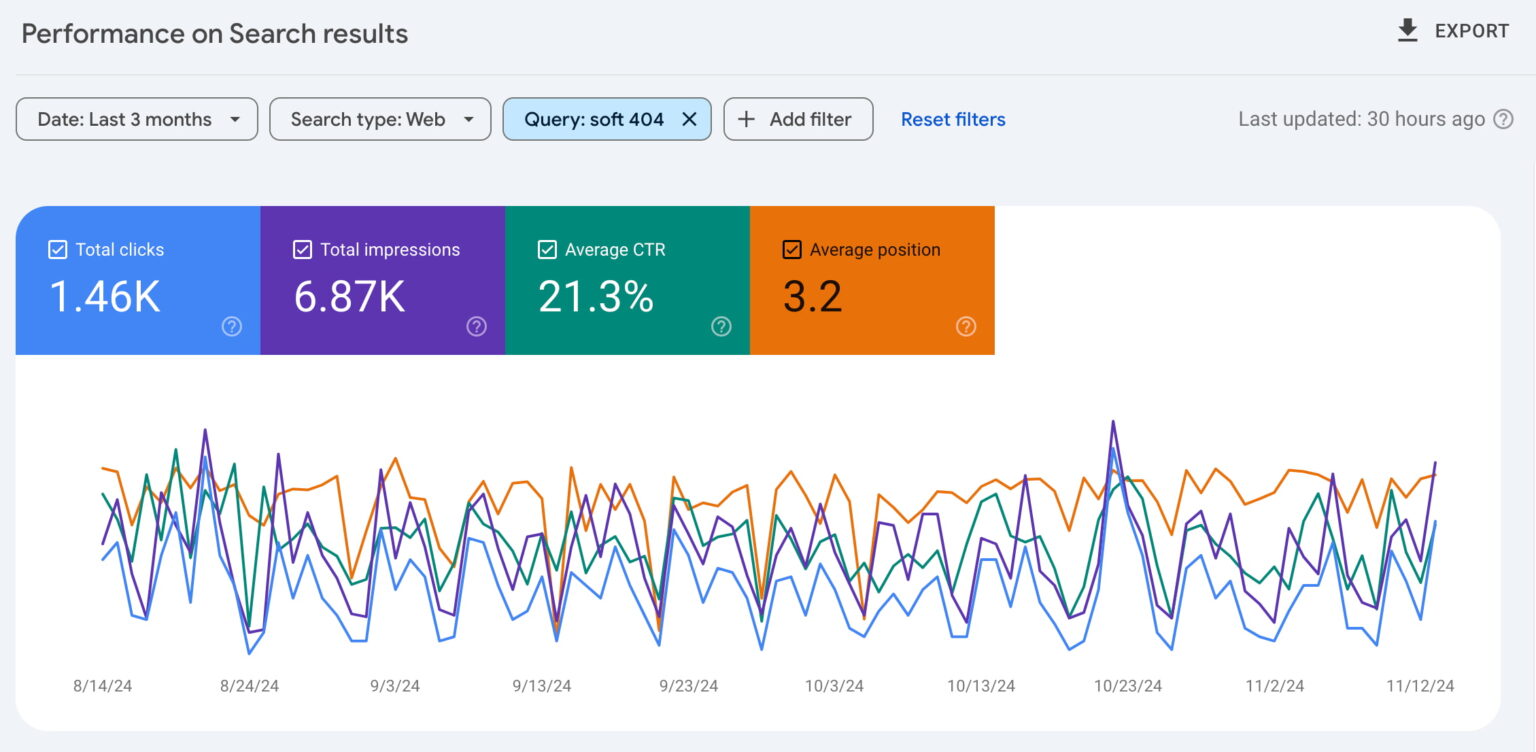
Task: Select the Total impressions metric card
Action: (x=383, y=290)
